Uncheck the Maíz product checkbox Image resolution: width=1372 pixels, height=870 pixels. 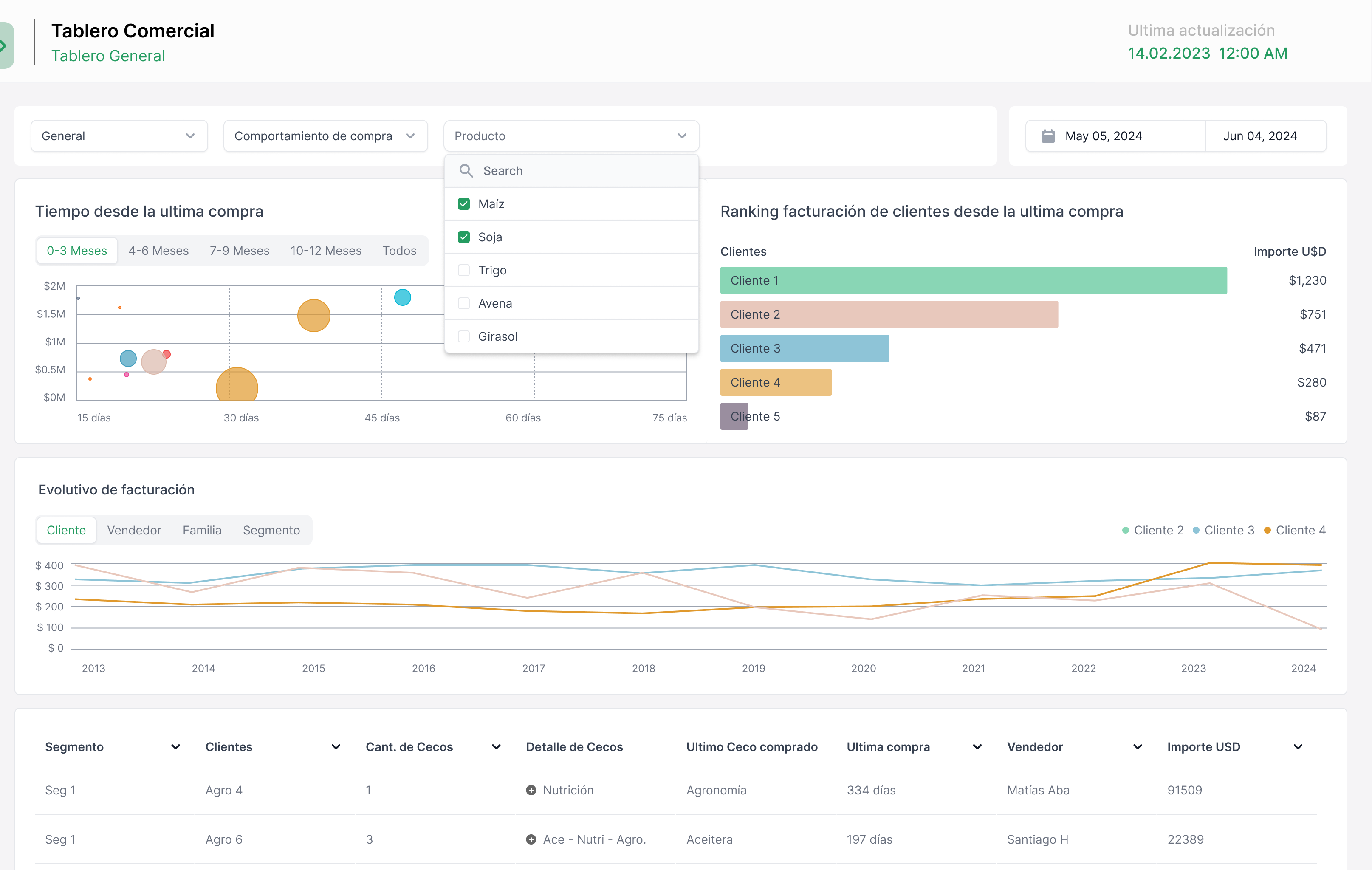pos(464,204)
